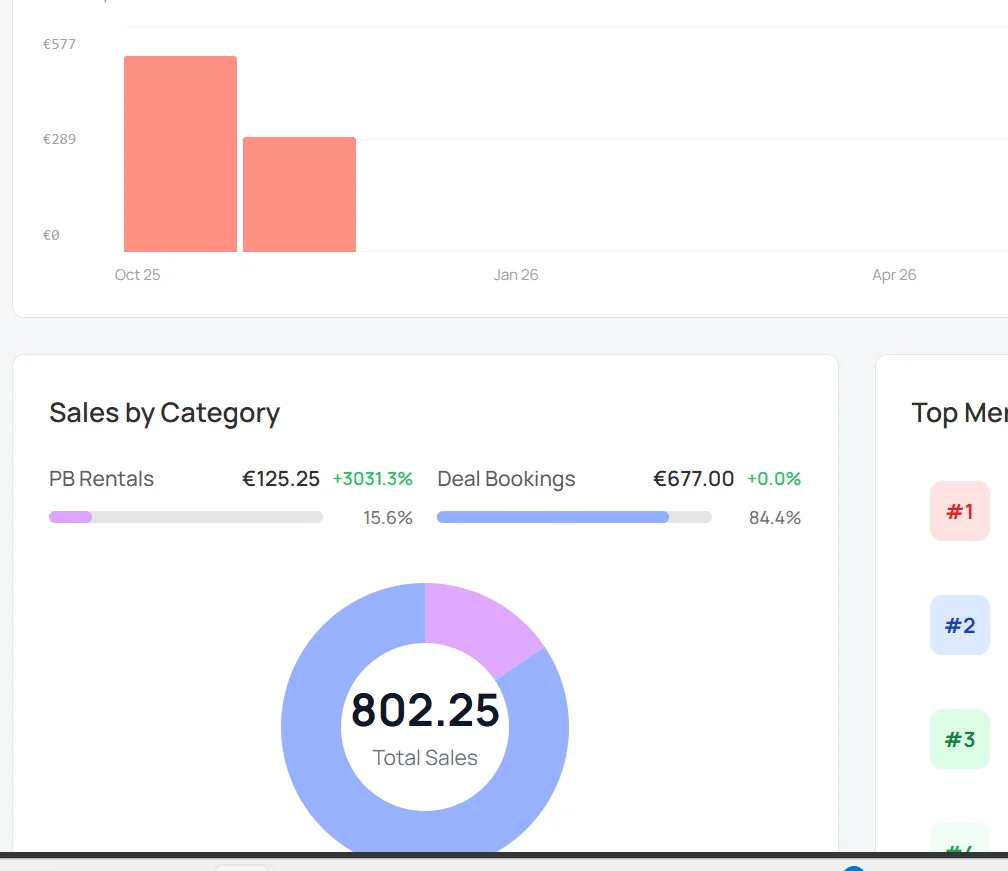Click the +0.0% change value
This screenshot has height=871, width=1008.
[774, 479]
